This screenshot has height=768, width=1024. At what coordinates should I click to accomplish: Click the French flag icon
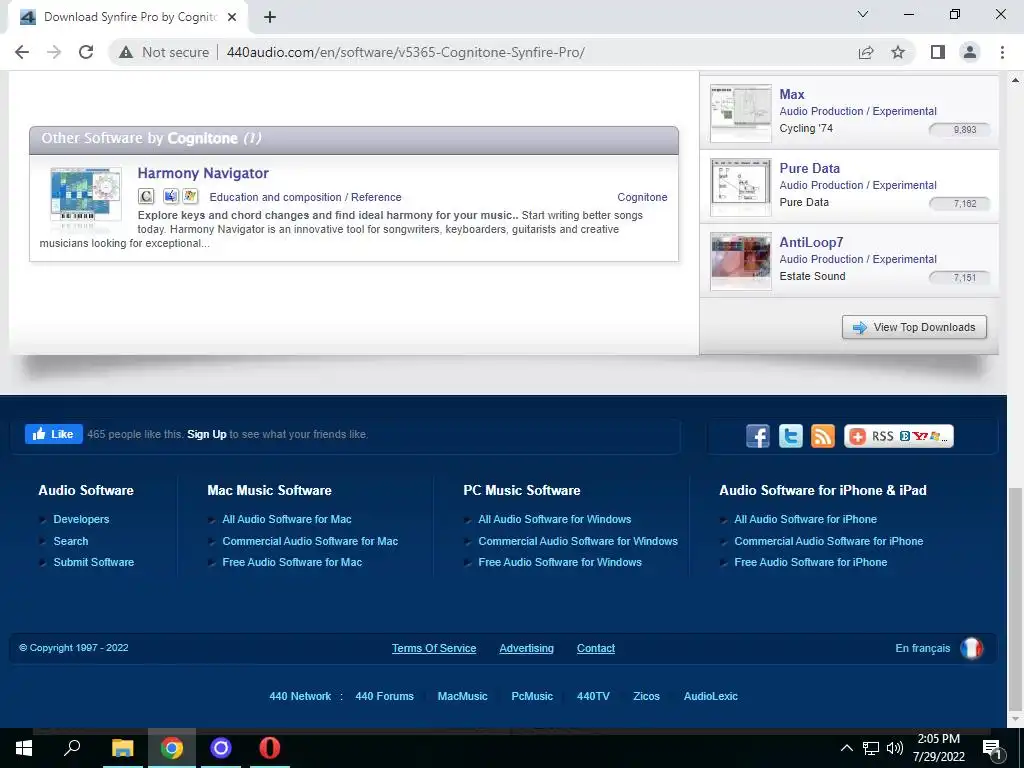click(x=971, y=648)
